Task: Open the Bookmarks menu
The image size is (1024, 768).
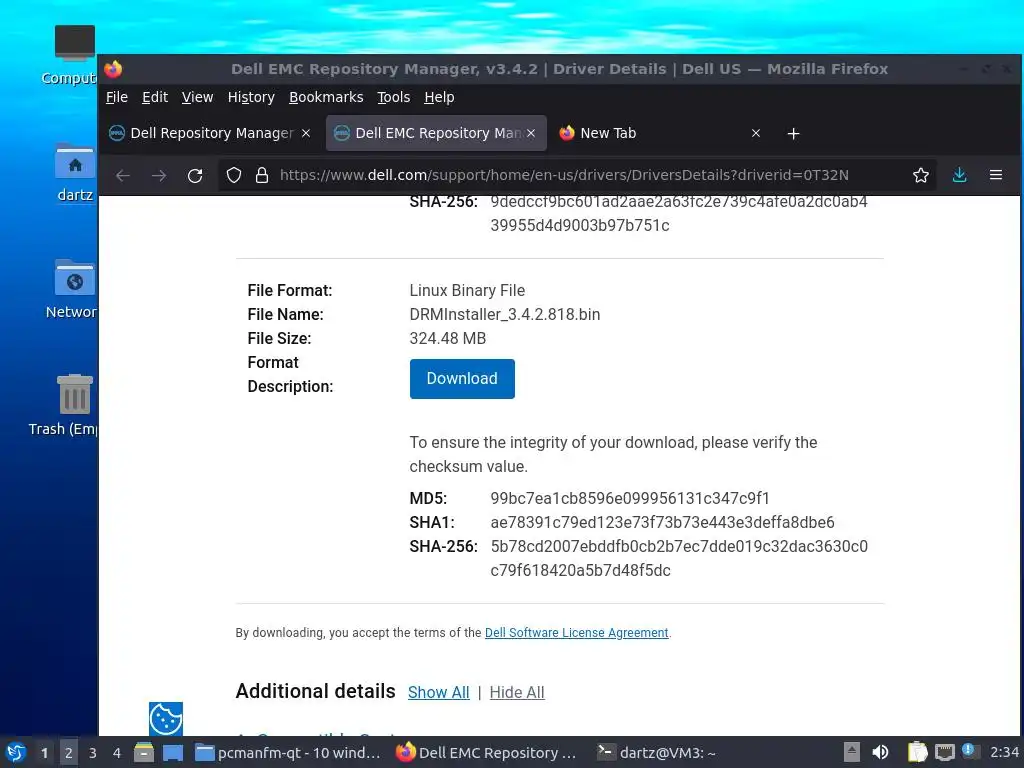Action: (326, 97)
